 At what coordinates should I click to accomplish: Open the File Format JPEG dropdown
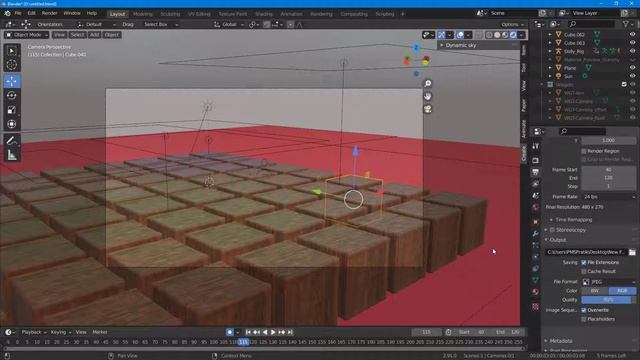(x=609, y=282)
